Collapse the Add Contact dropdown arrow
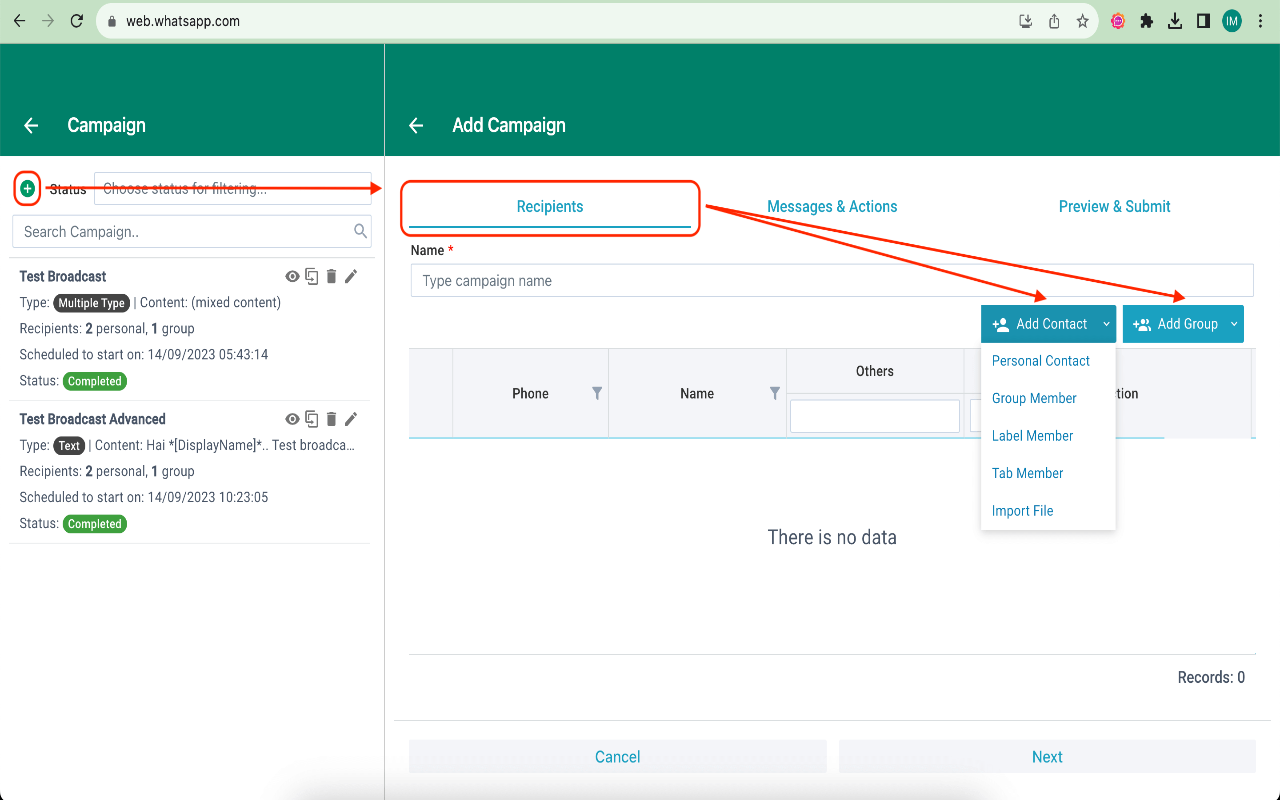This screenshot has height=800, width=1280. pyautogui.click(x=1106, y=324)
